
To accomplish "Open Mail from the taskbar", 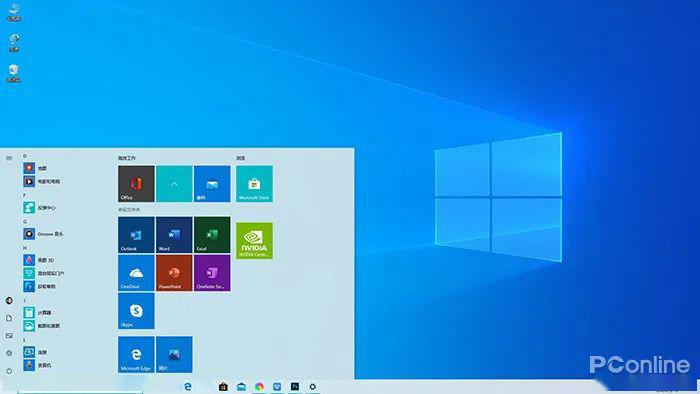I will (242, 386).
